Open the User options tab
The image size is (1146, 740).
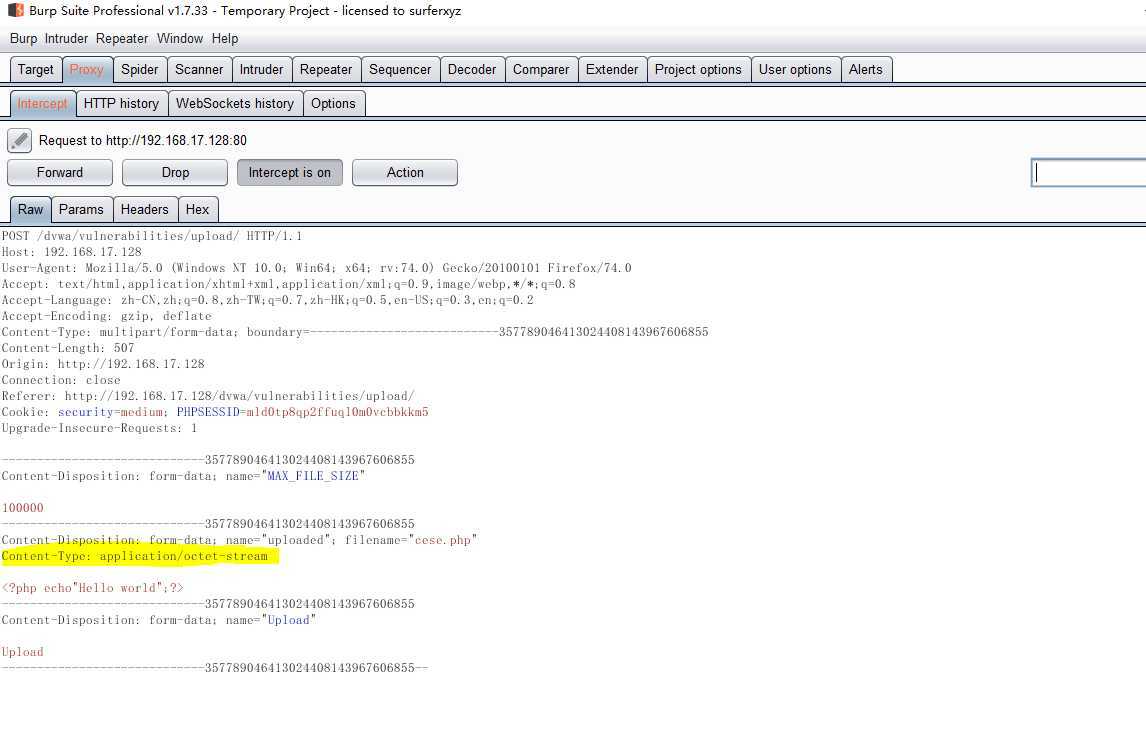(795, 69)
